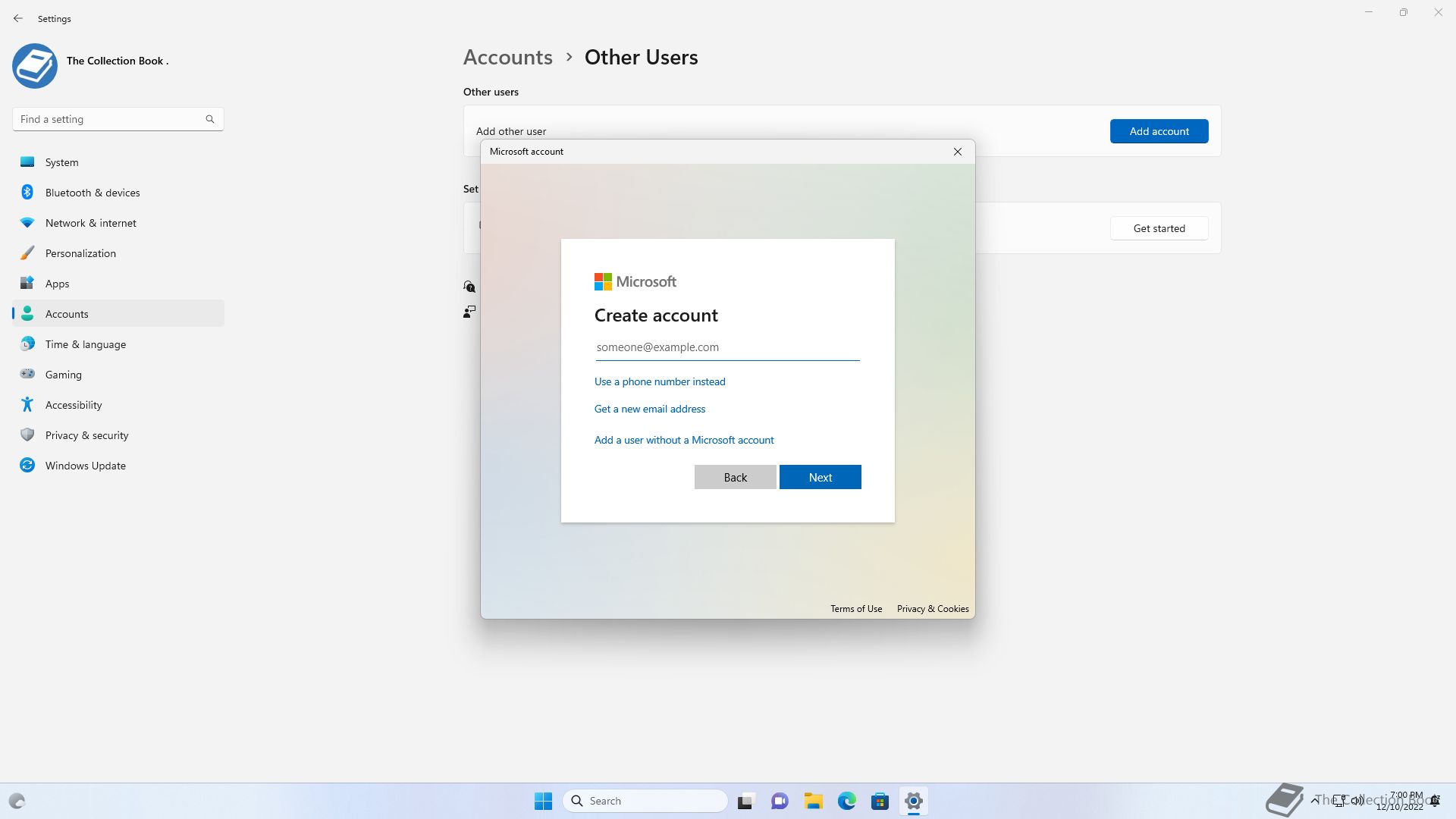Open File Explorer from taskbar
The width and height of the screenshot is (1456, 819).
(814, 801)
